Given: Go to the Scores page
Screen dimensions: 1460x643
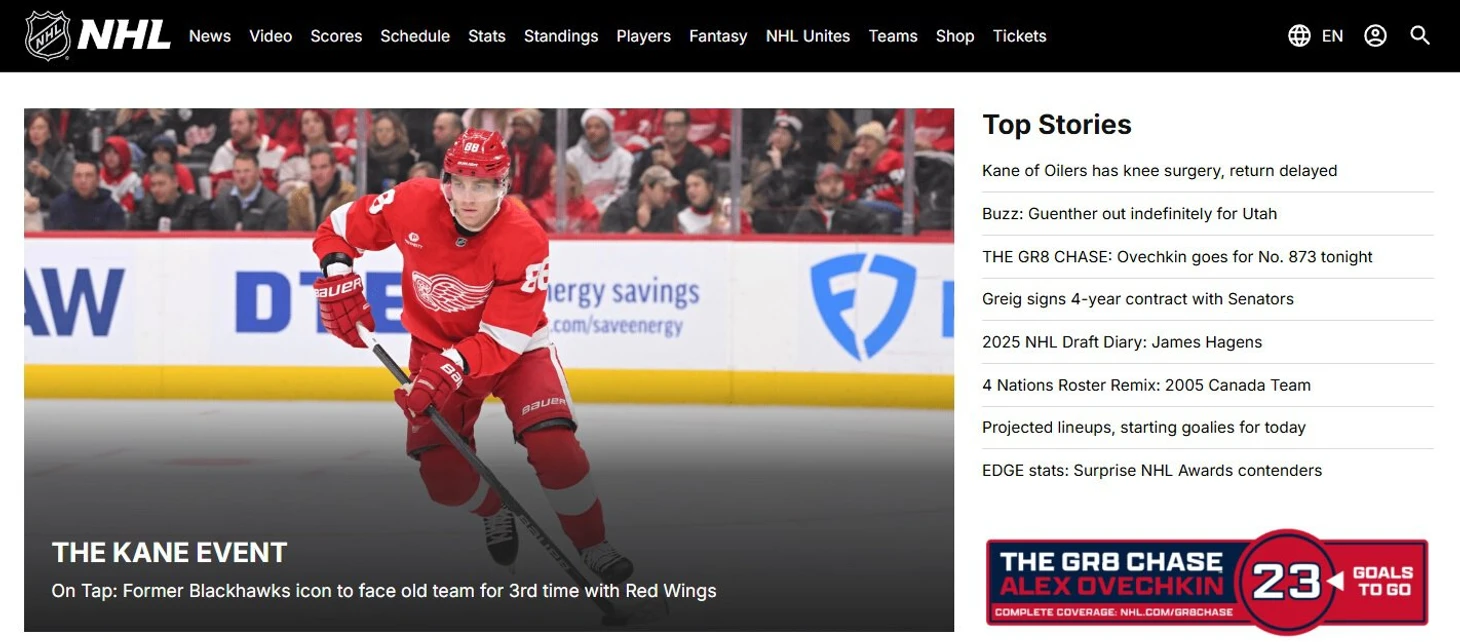Looking at the screenshot, I should (336, 36).
